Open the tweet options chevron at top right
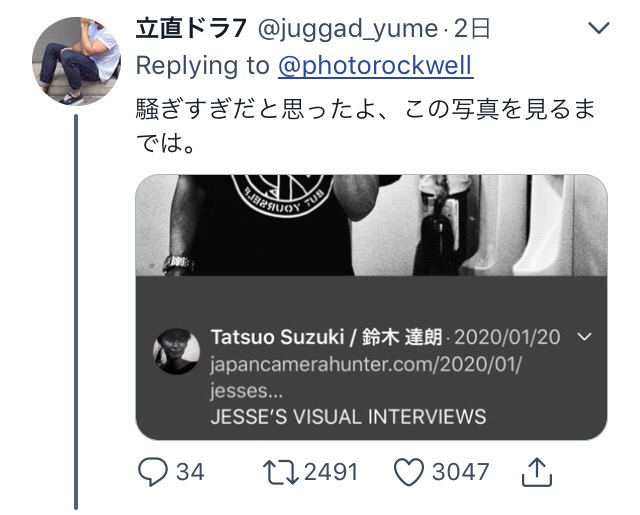Screen dimensions: 640x515 point(599,28)
